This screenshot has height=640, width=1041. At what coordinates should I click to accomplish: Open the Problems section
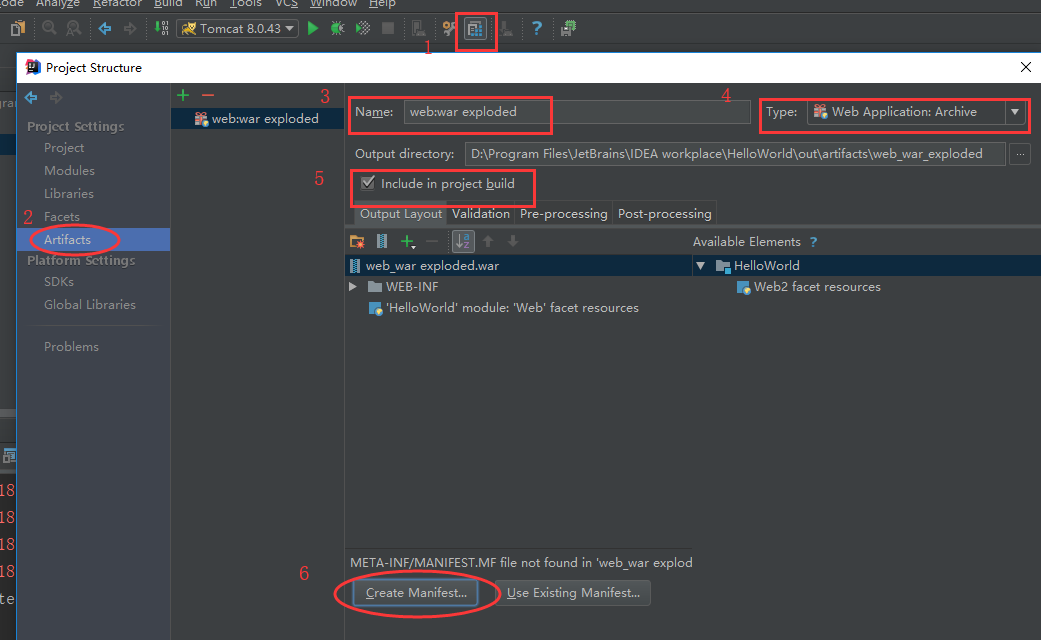(x=71, y=347)
